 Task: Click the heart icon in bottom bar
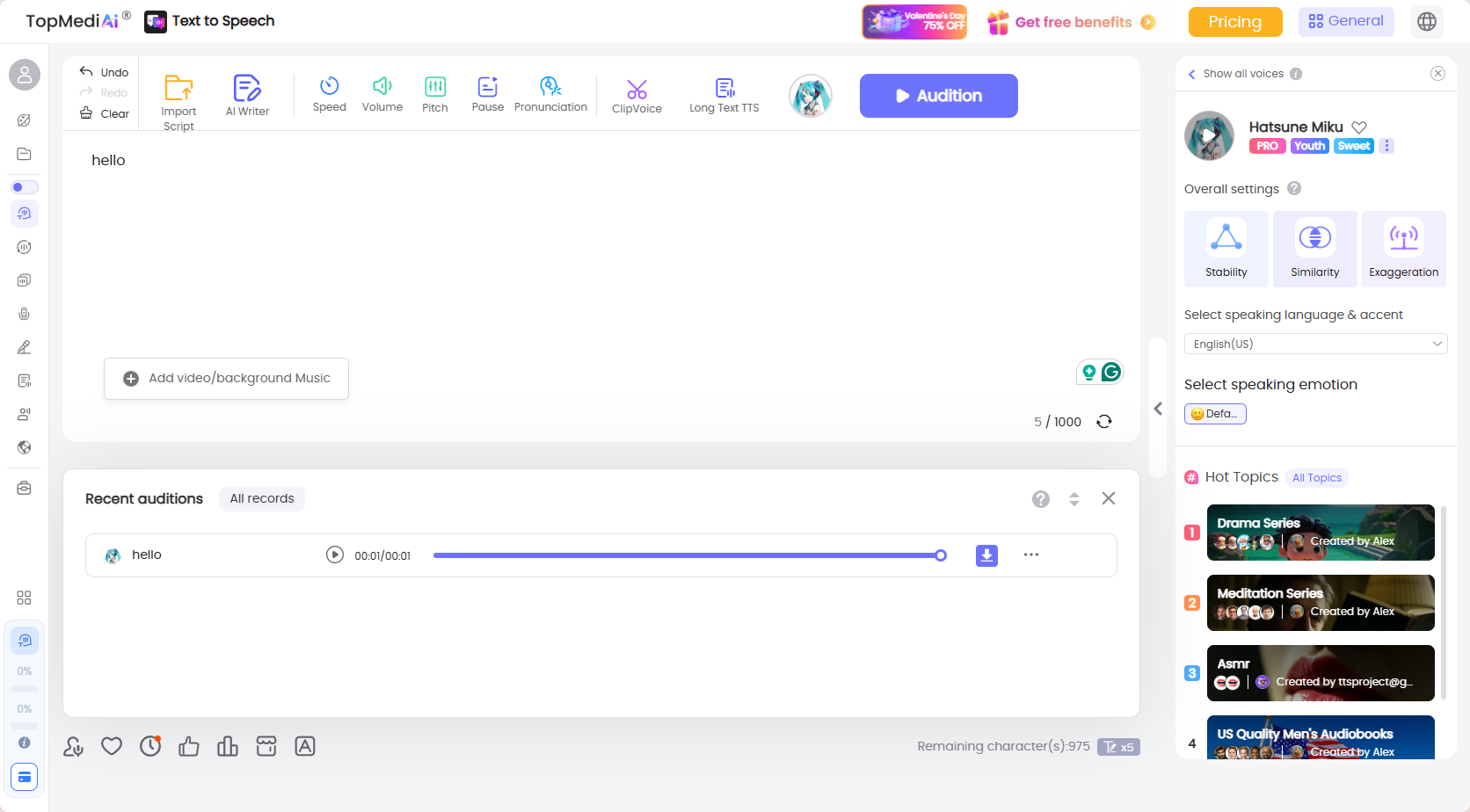click(112, 746)
